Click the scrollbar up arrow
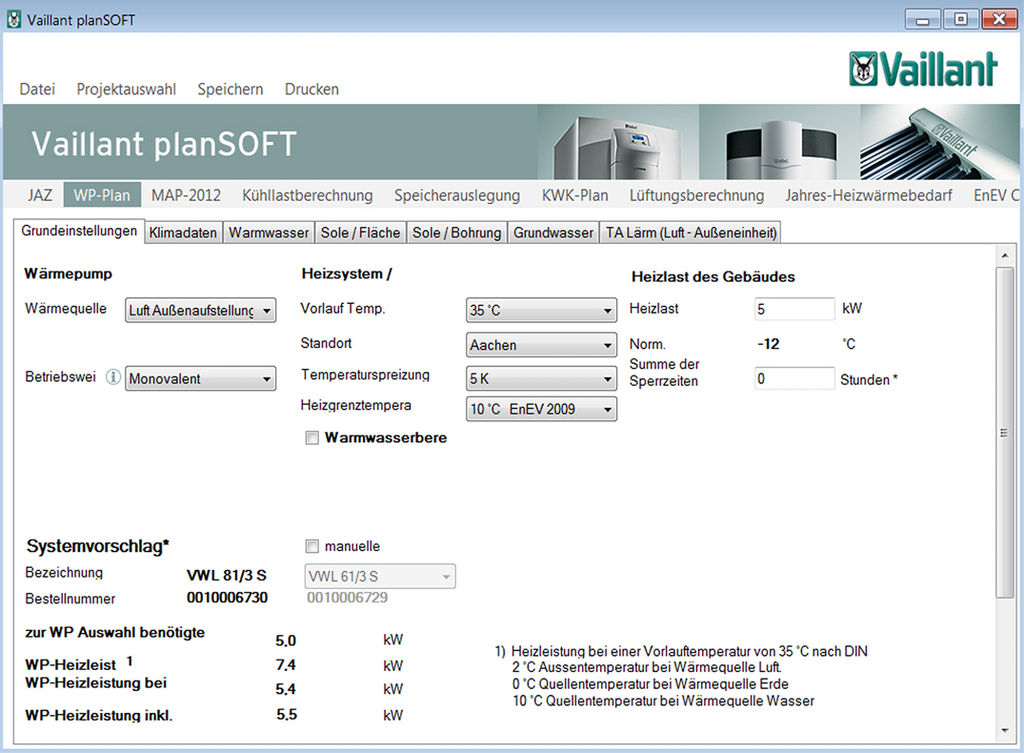 pos(1004,255)
